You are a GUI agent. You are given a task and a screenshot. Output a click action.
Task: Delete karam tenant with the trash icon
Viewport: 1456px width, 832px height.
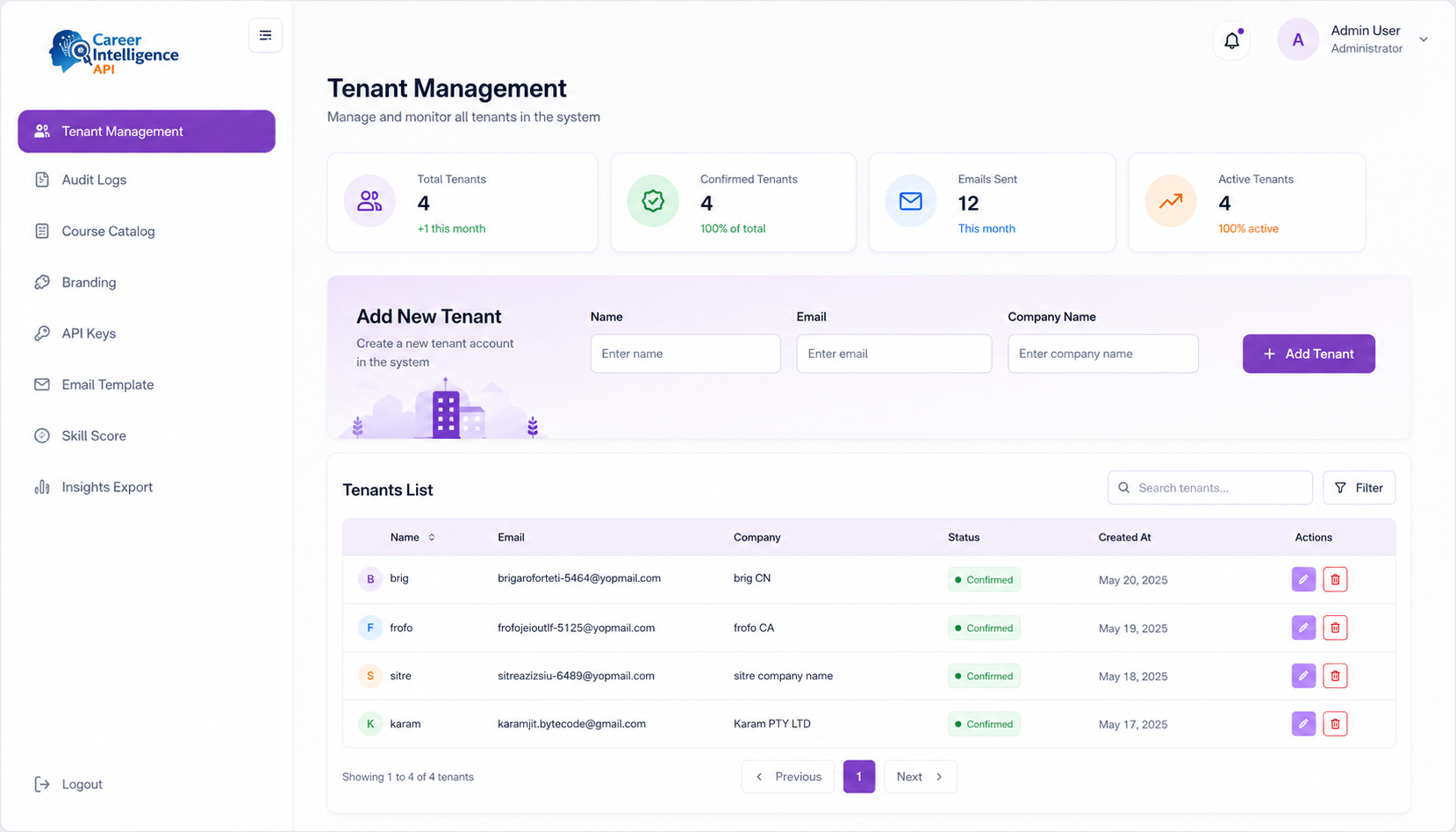(x=1335, y=724)
